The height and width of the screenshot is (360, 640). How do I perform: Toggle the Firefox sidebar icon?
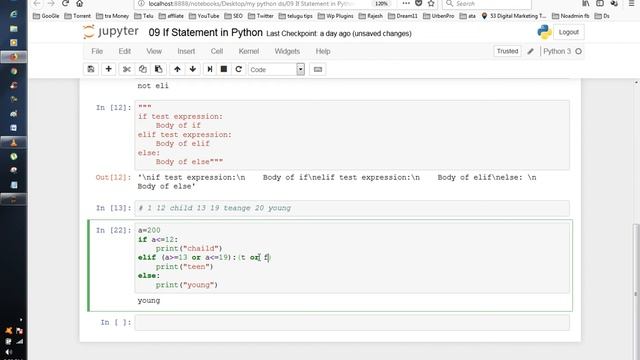600,3
